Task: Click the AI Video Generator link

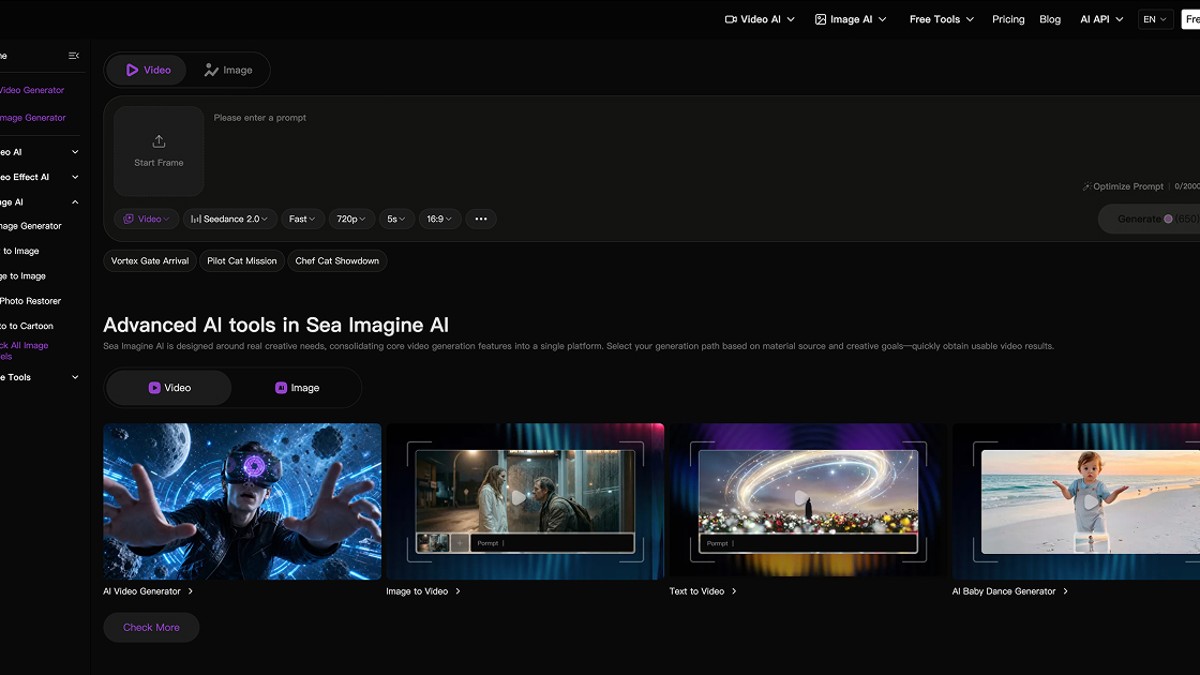Action: click(148, 591)
